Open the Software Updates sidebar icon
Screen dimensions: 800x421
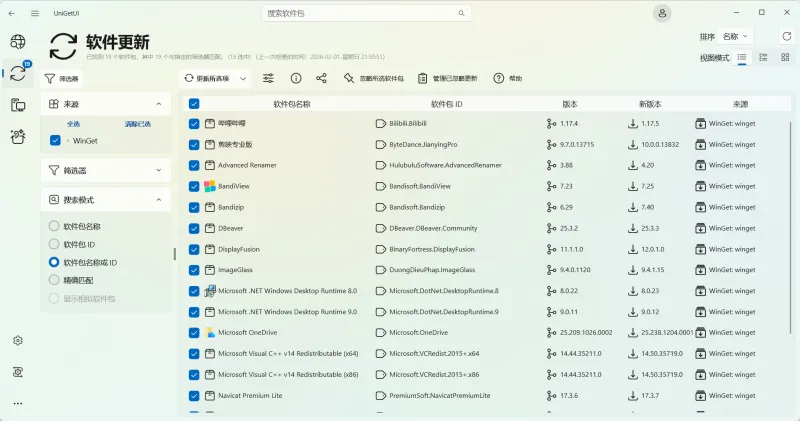18,73
